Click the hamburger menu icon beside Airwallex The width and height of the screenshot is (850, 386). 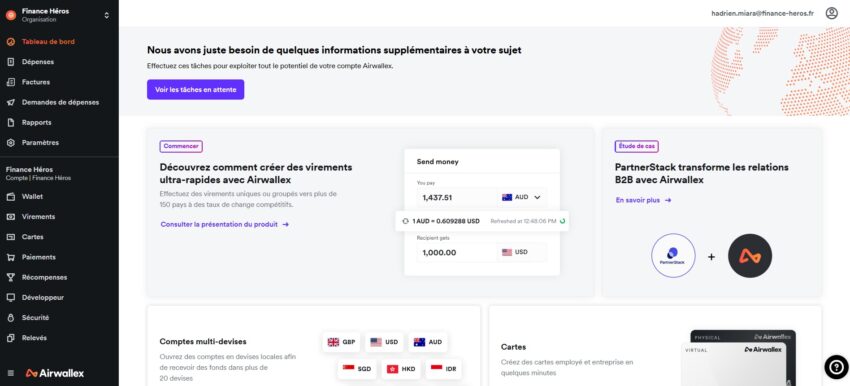pyautogui.click(x=11, y=373)
